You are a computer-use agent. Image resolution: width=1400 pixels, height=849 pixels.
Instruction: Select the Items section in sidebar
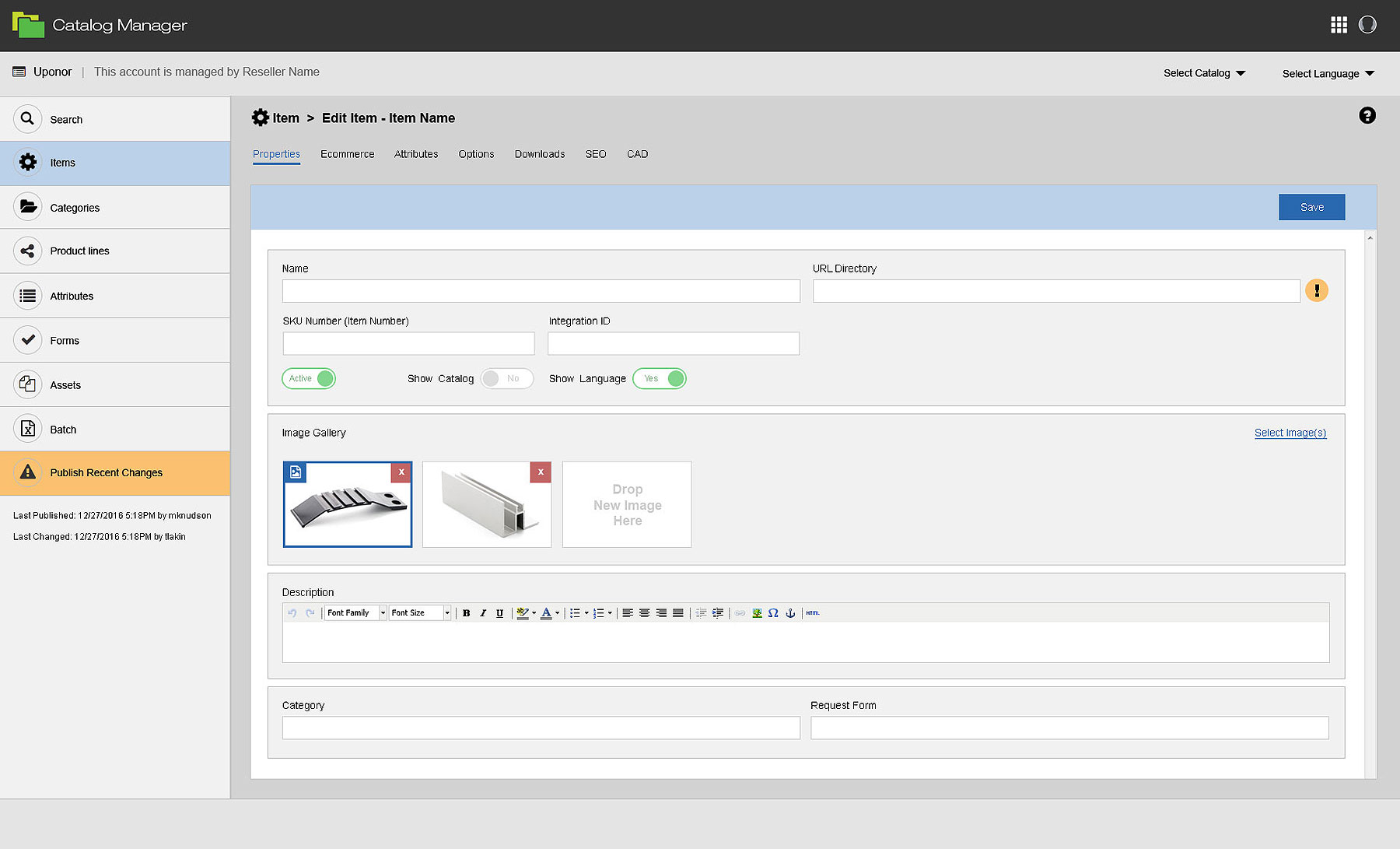click(x=61, y=162)
